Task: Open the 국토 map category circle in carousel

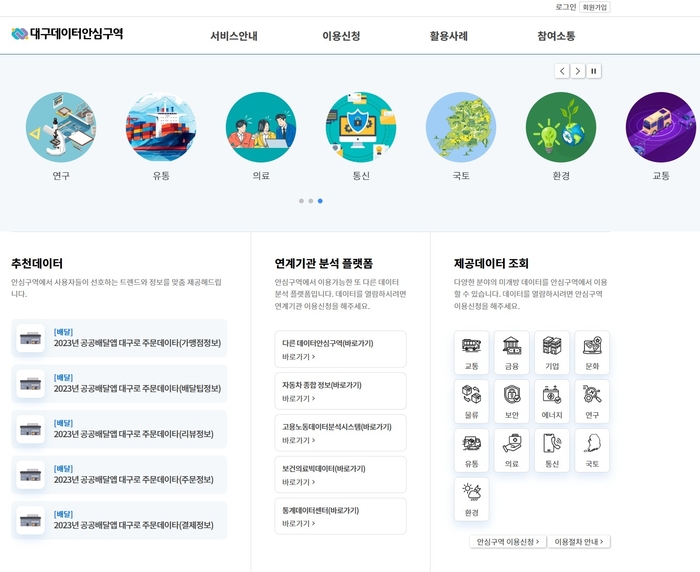Action: tap(461, 127)
